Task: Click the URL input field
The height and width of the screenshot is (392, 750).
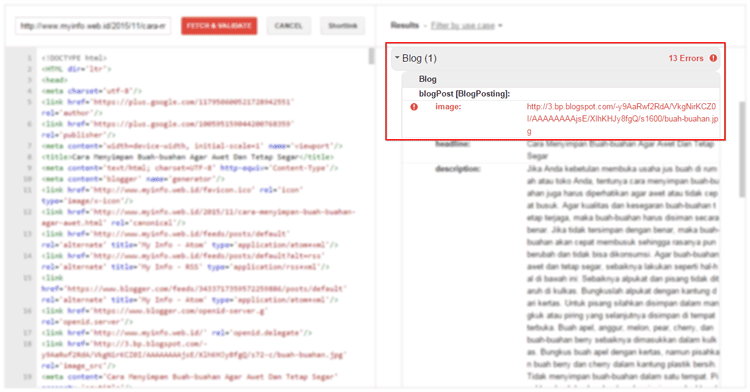Action: pyautogui.click(x=93, y=26)
